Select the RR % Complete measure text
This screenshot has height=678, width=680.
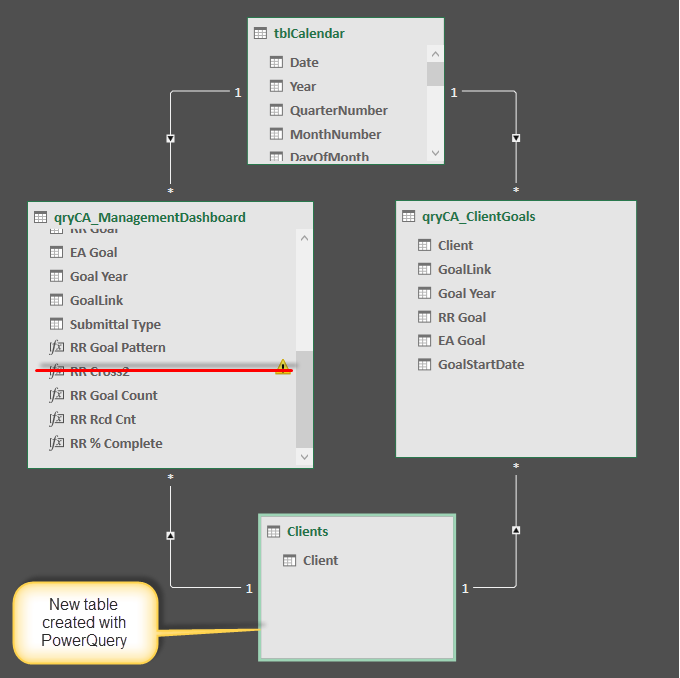pyautogui.click(x=116, y=443)
